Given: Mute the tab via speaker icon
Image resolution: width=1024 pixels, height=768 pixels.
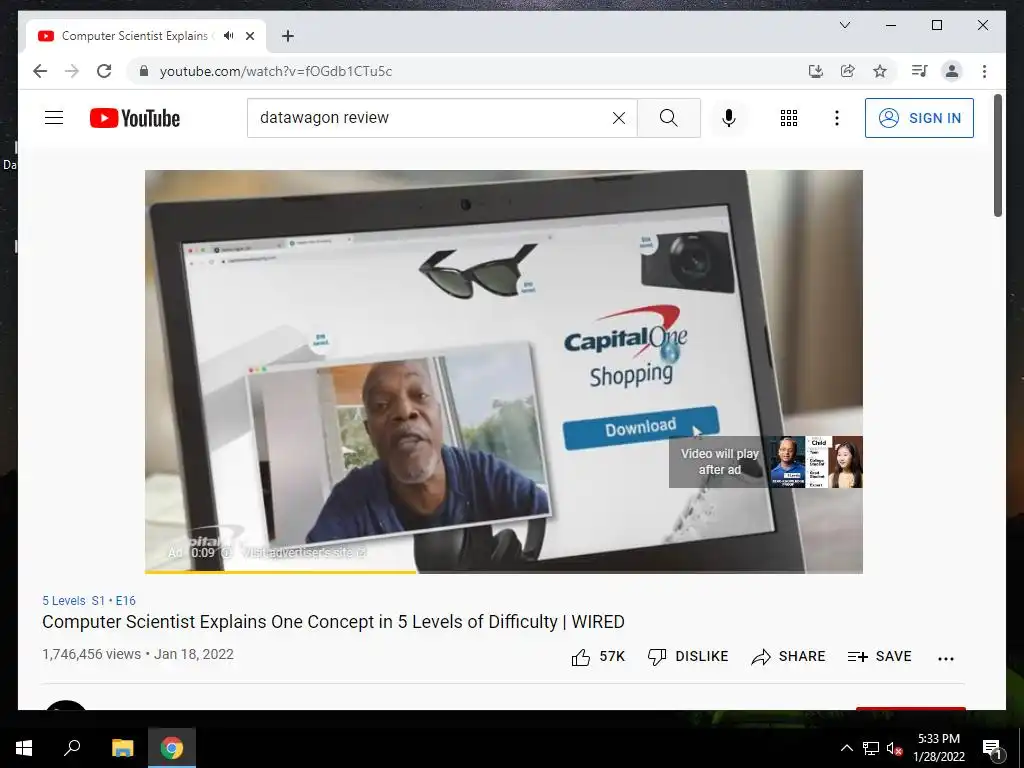Looking at the screenshot, I should click(x=229, y=36).
